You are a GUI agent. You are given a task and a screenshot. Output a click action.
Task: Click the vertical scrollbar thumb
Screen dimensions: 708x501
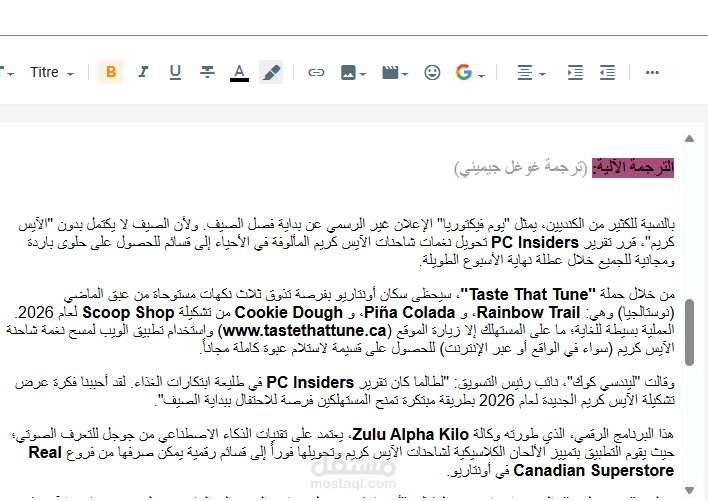[689, 332]
